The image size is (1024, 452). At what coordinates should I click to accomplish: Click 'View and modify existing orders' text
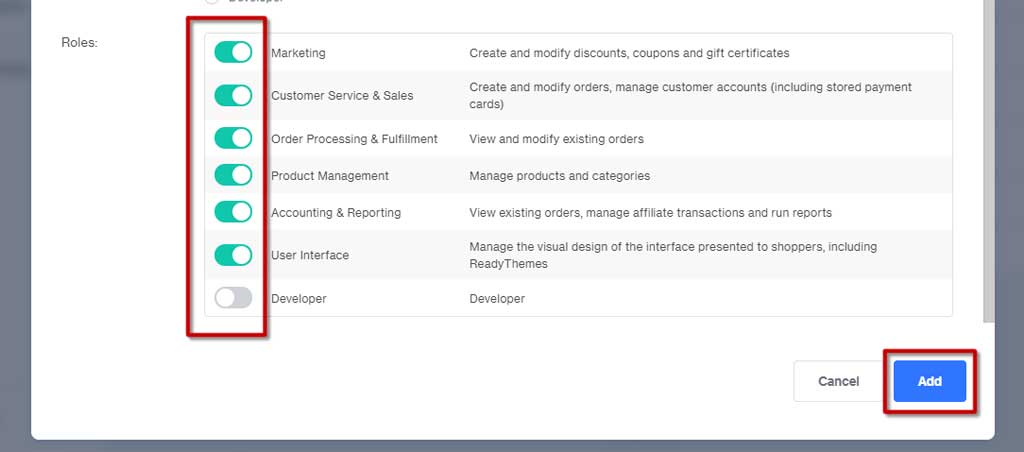pyautogui.click(x=556, y=138)
